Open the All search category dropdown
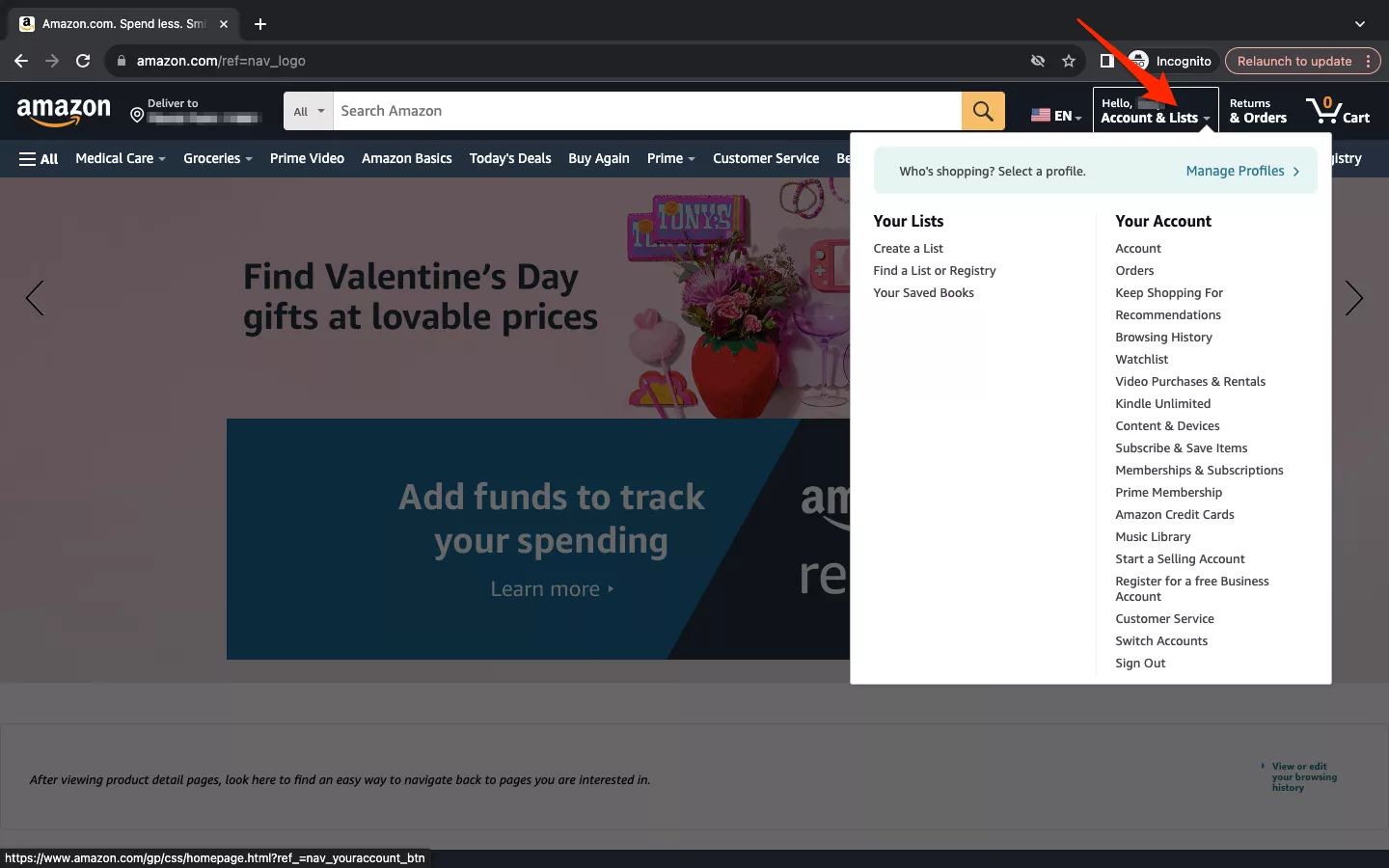 pyautogui.click(x=309, y=112)
